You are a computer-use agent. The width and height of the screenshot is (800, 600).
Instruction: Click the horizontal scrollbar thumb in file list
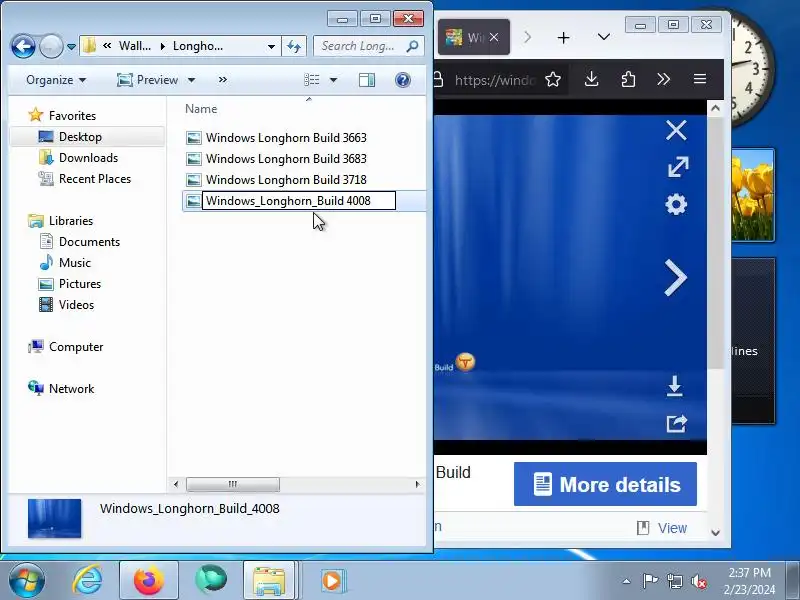[x=233, y=484]
